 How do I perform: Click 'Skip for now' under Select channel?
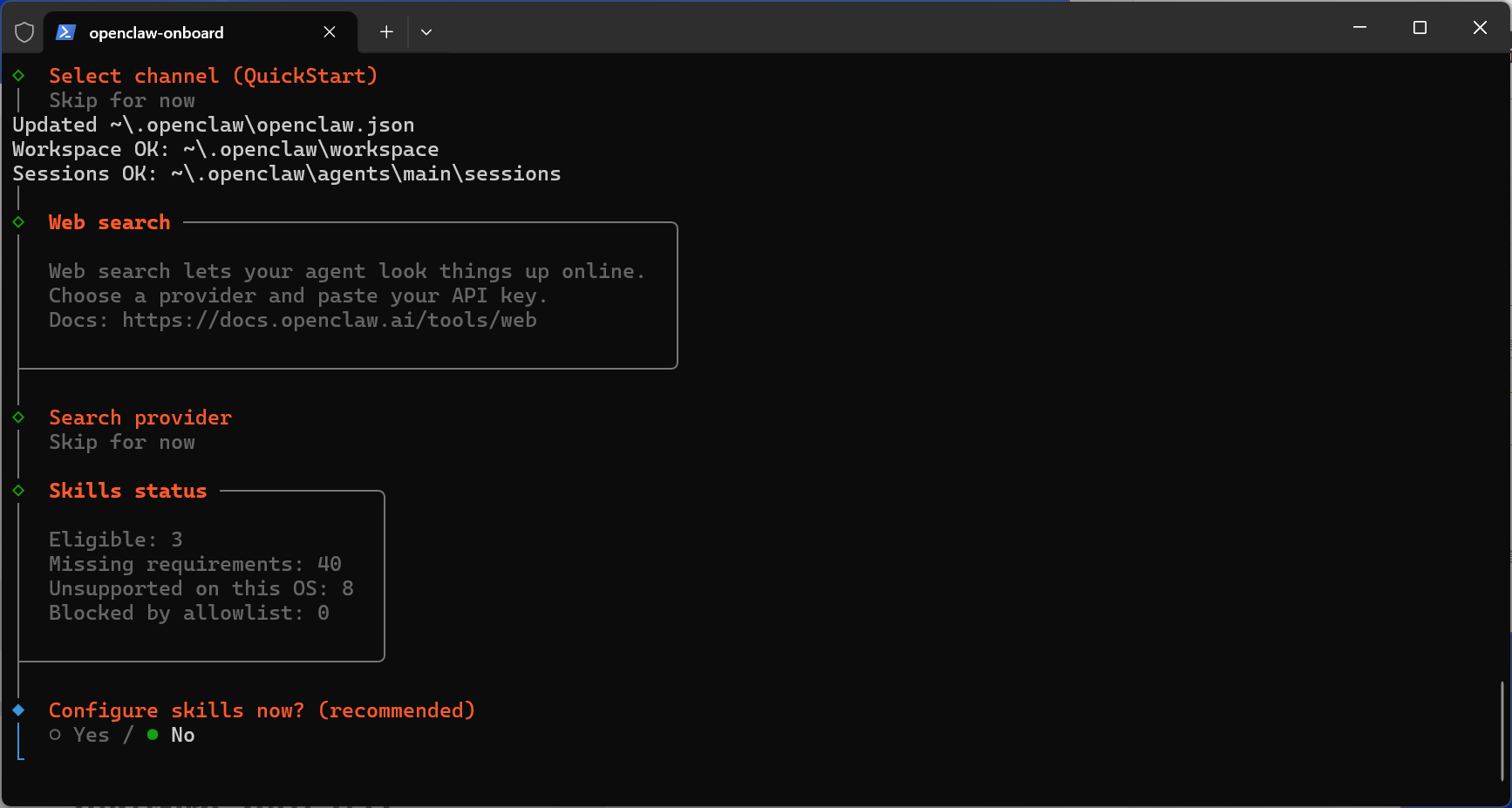pos(122,100)
